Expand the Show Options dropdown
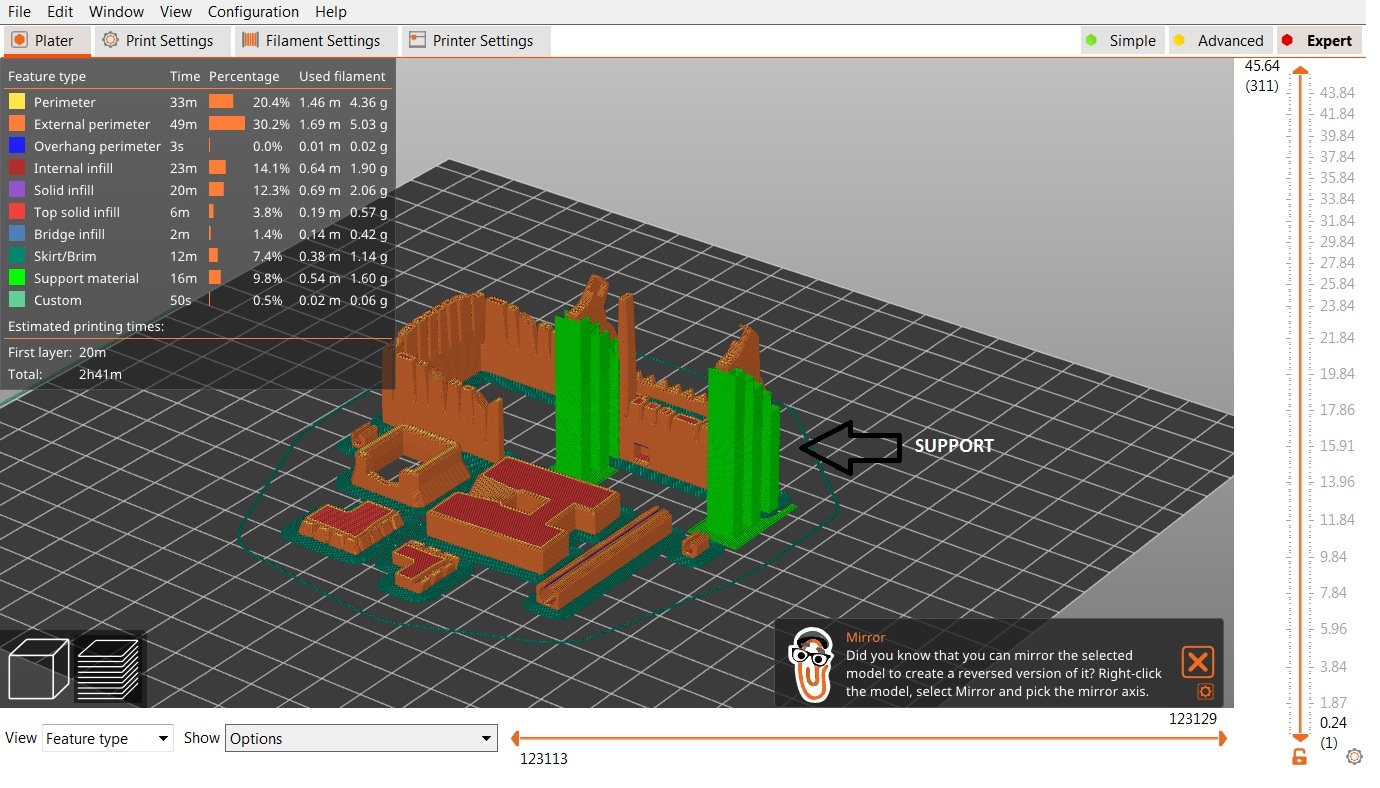Viewport: 1380px width, 788px height. click(x=361, y=738)
